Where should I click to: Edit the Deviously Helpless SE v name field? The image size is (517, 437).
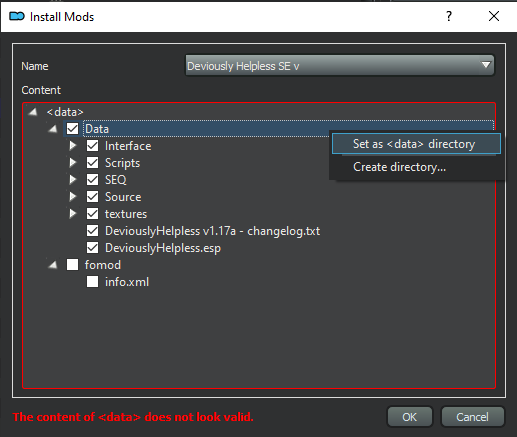coord(339,66)
